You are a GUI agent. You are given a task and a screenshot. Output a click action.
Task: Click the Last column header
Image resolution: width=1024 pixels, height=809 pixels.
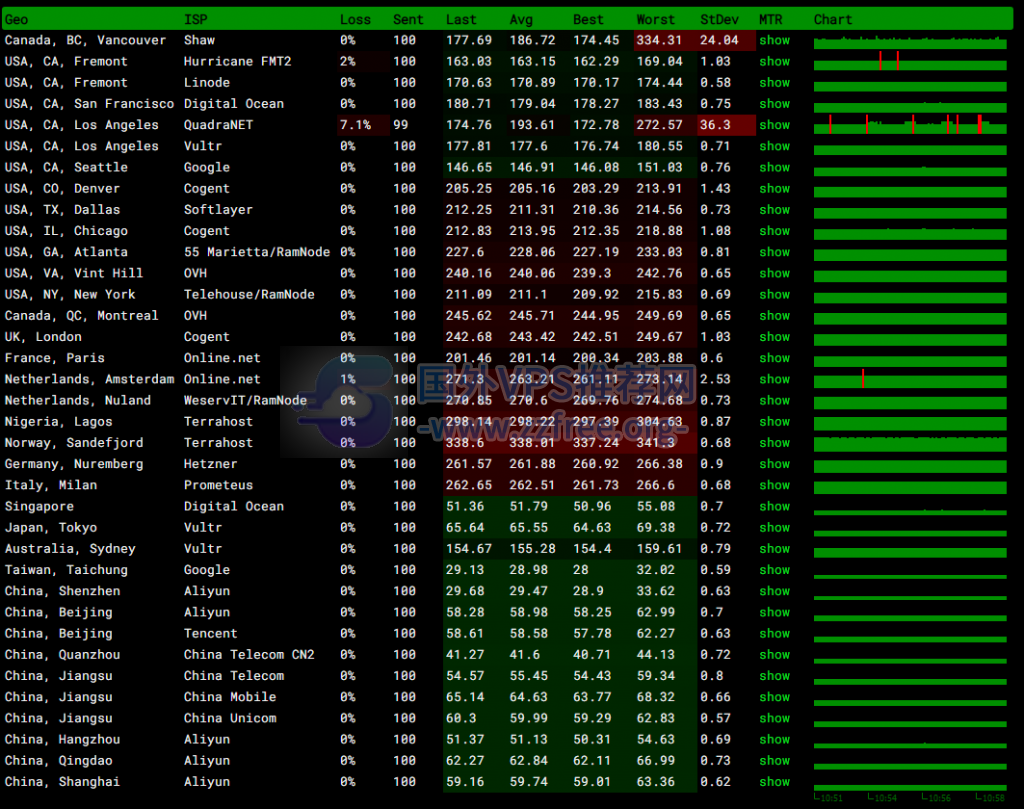pyautogui.click(x=461, y=20)
